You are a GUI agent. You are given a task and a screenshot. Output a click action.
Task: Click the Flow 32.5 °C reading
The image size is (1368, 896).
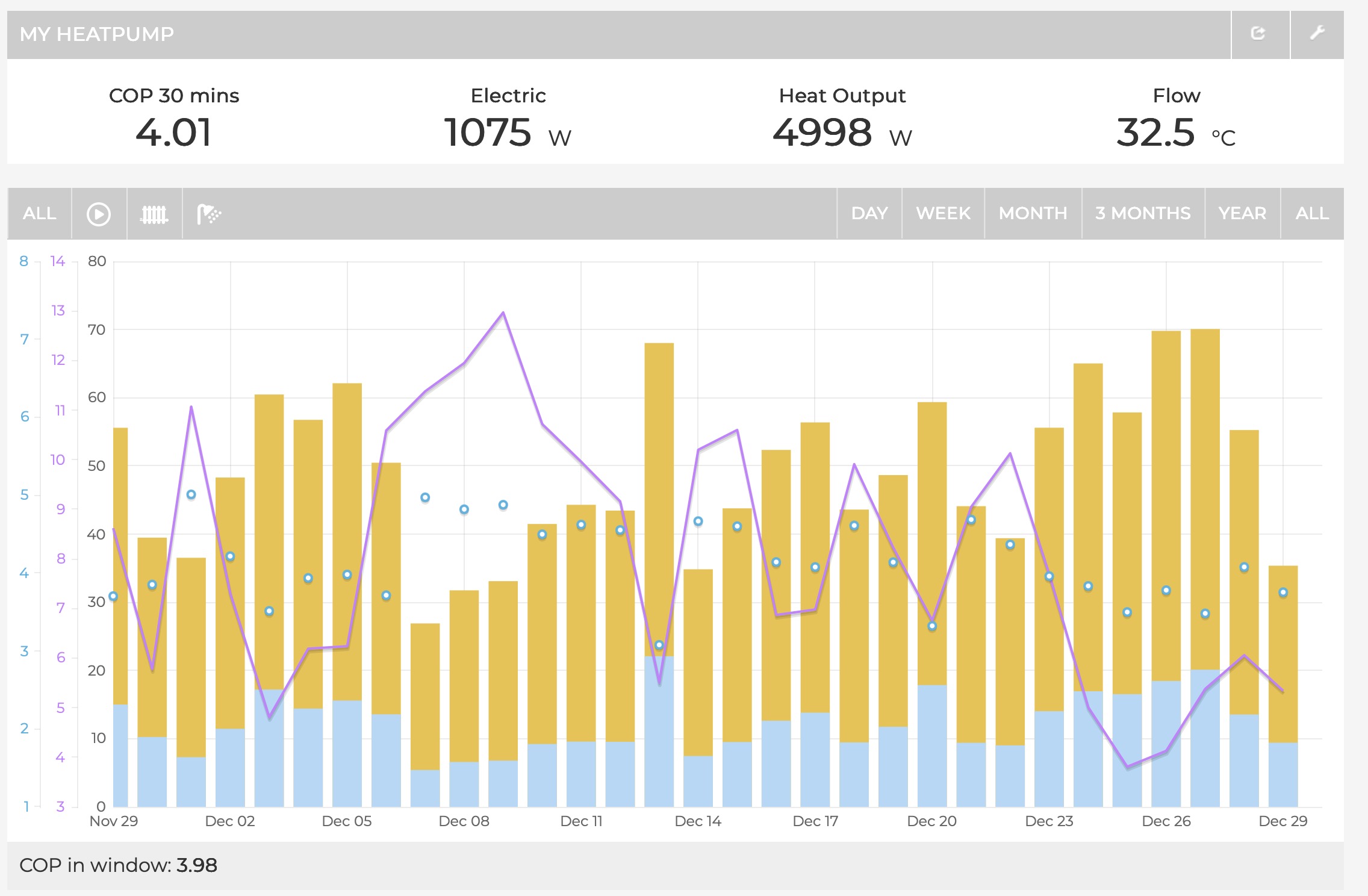click(1155, 132)
